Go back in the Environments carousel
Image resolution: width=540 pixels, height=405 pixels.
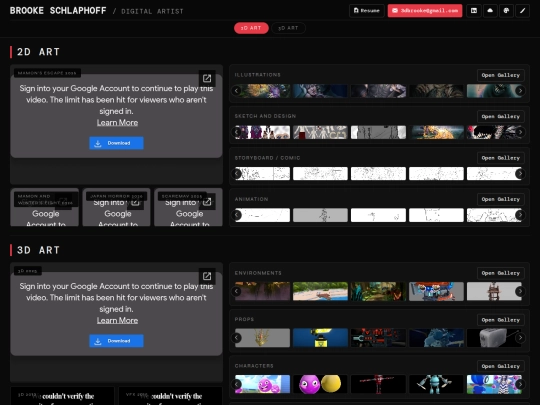click(236, 291)
